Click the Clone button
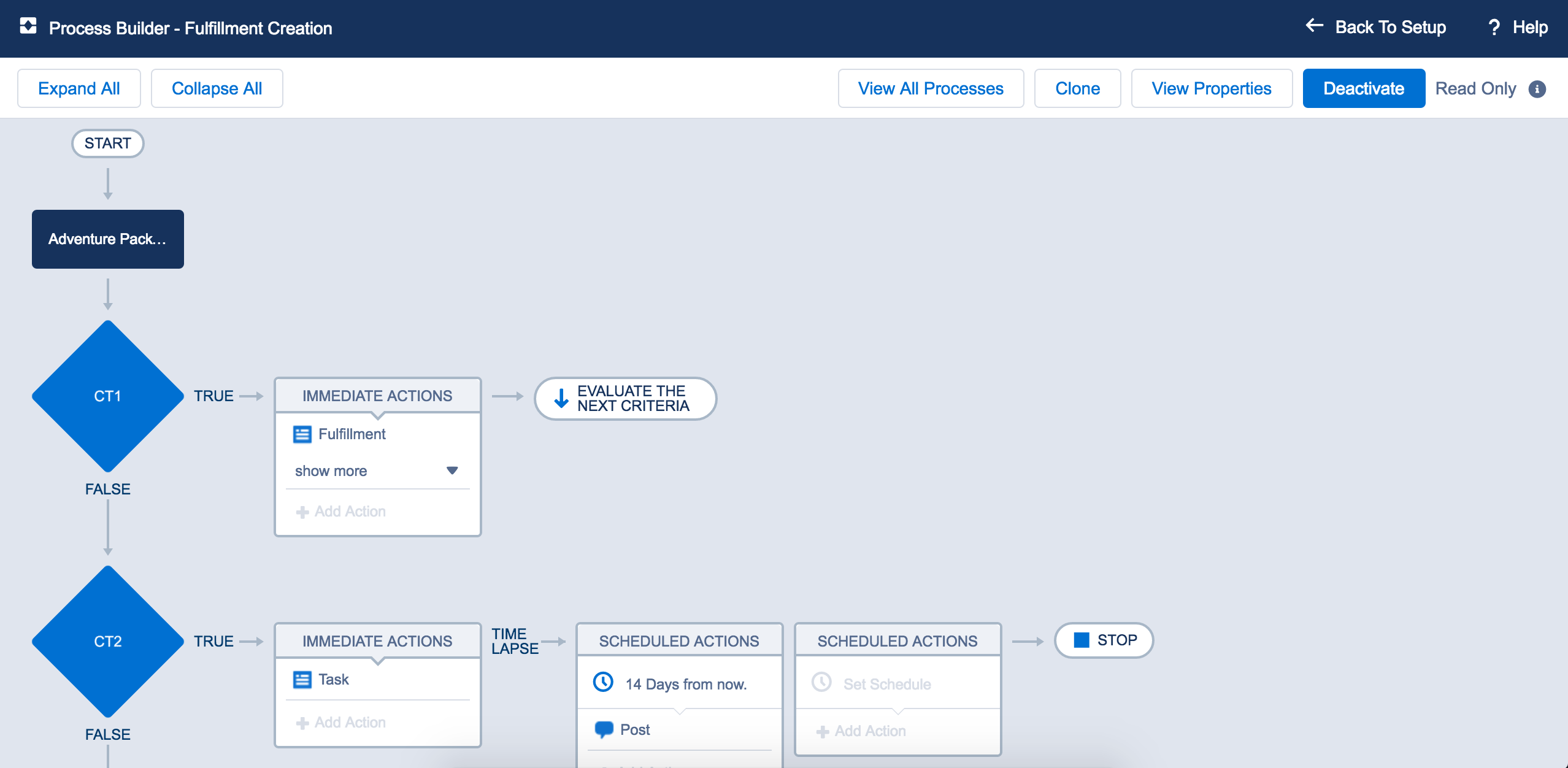The width and height of the screenshot is (1568, 768). (1077, 88)
